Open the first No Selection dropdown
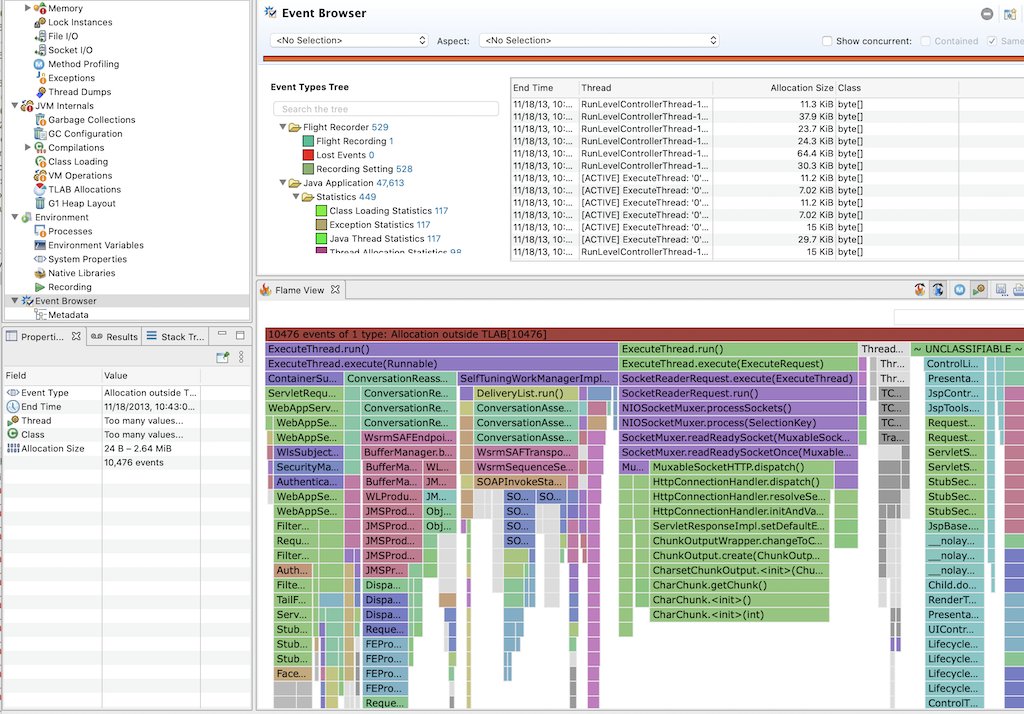Screen dimensions: 1024x714 [x=349, y=41]
